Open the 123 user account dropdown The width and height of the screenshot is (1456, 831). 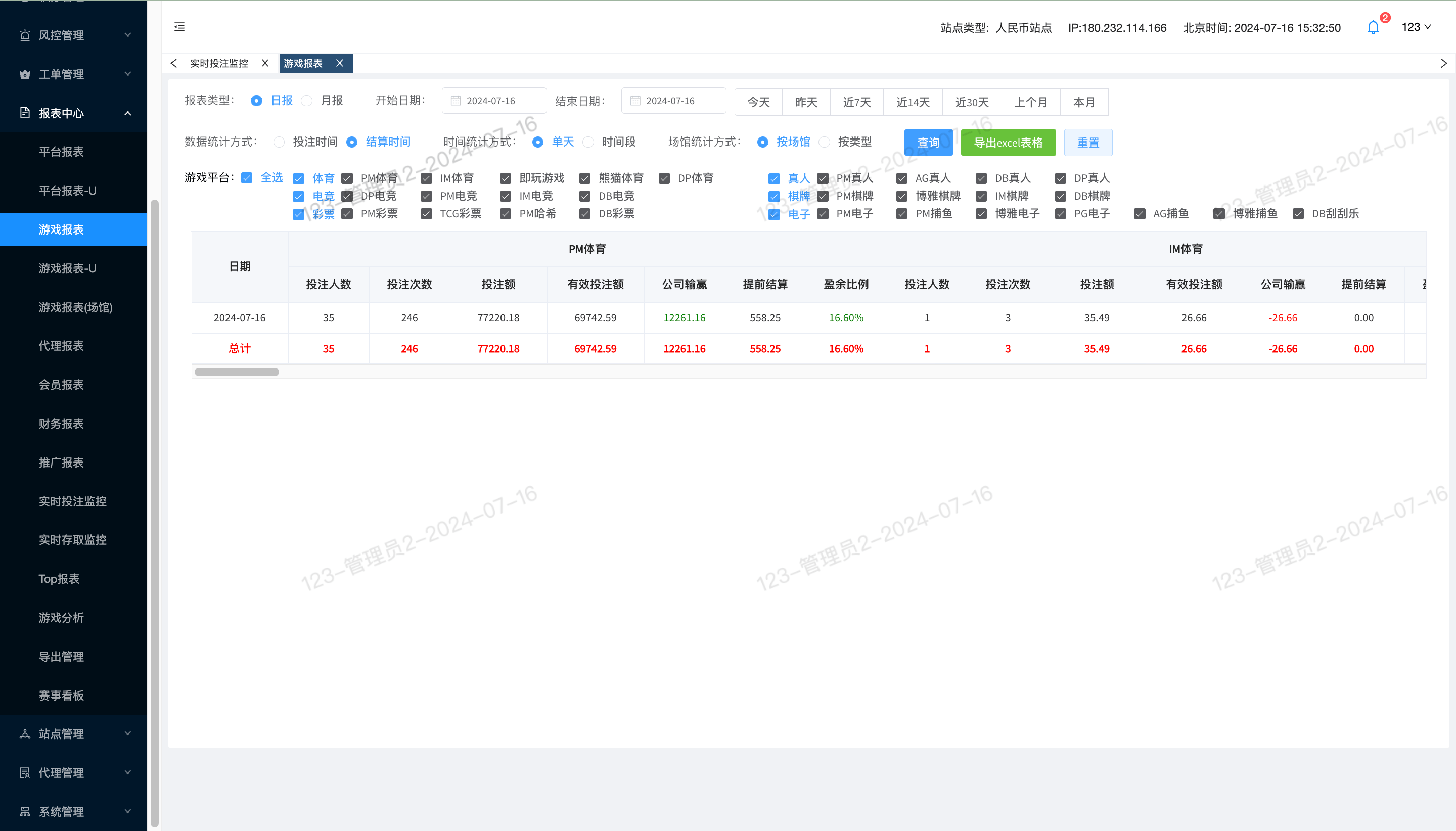[x=1416, y=27]
